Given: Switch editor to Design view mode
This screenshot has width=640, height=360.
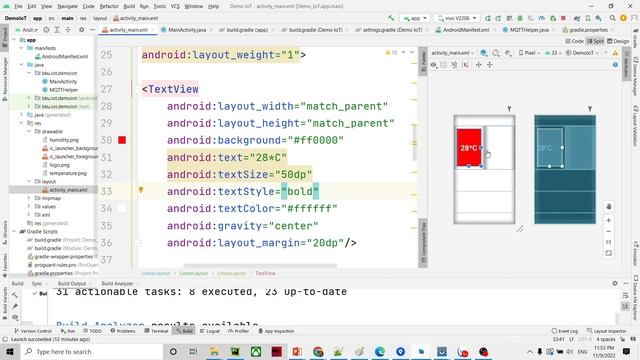Looking at the screenshot, I should (618, 41).
